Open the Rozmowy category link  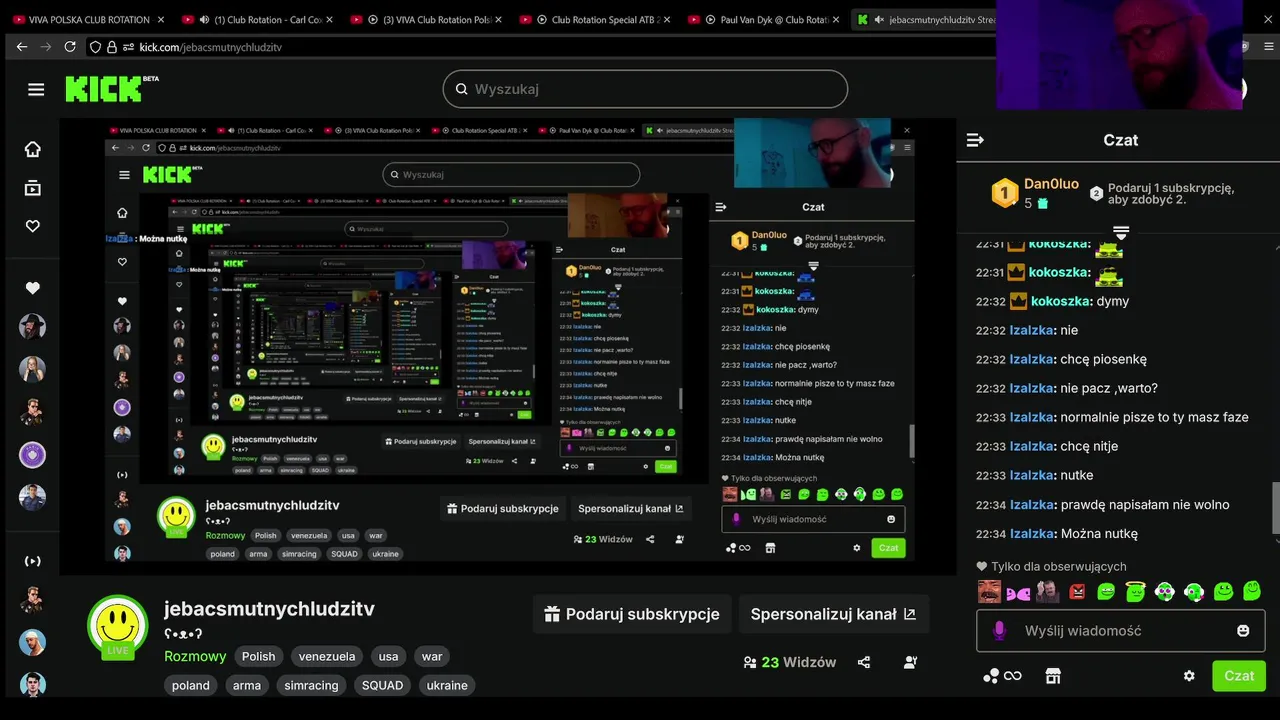point(195,656)
